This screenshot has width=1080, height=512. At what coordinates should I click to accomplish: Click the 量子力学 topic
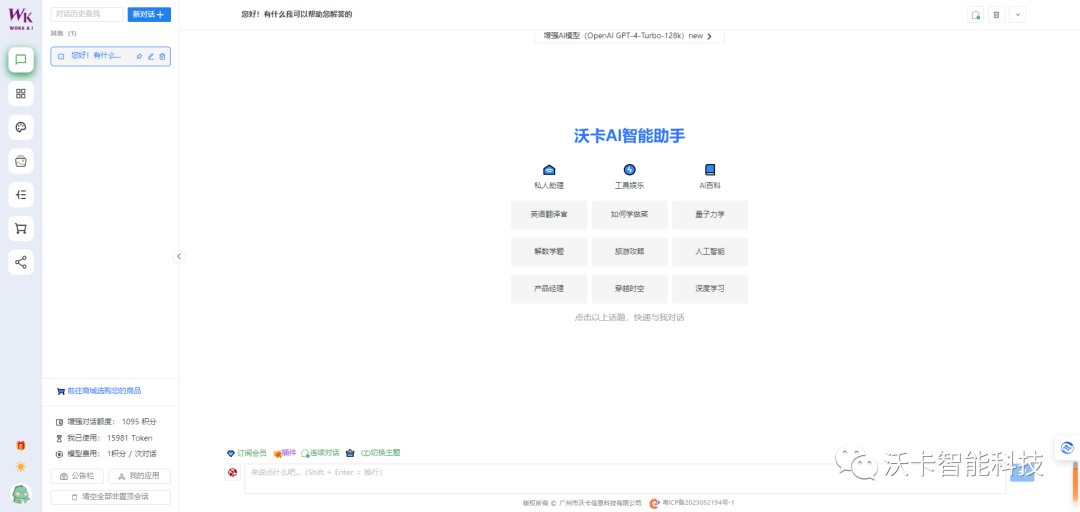pyautogui.click(x=710, y=215)
